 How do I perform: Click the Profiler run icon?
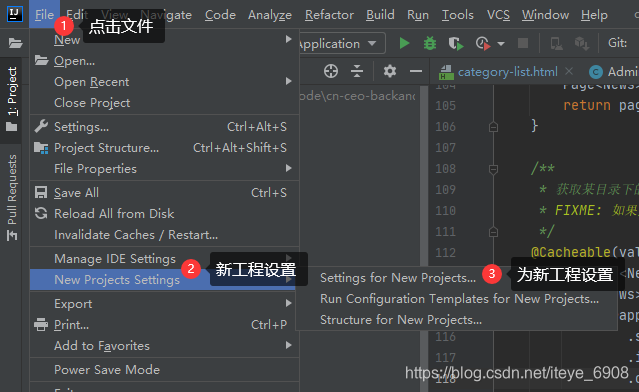pyautogui.click(x=483, y=43)
